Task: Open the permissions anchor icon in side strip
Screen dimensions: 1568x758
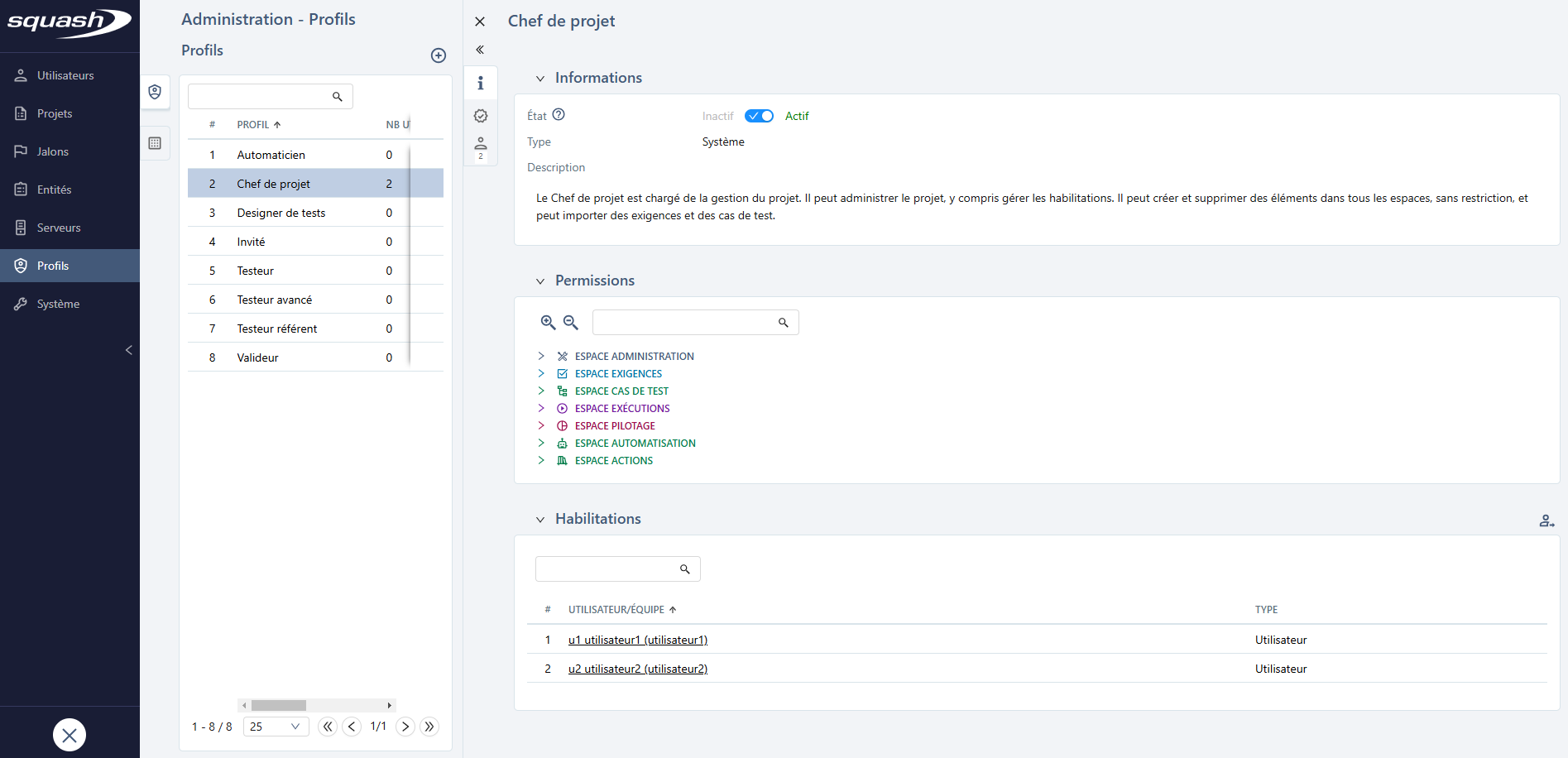Action: [481, 116]
